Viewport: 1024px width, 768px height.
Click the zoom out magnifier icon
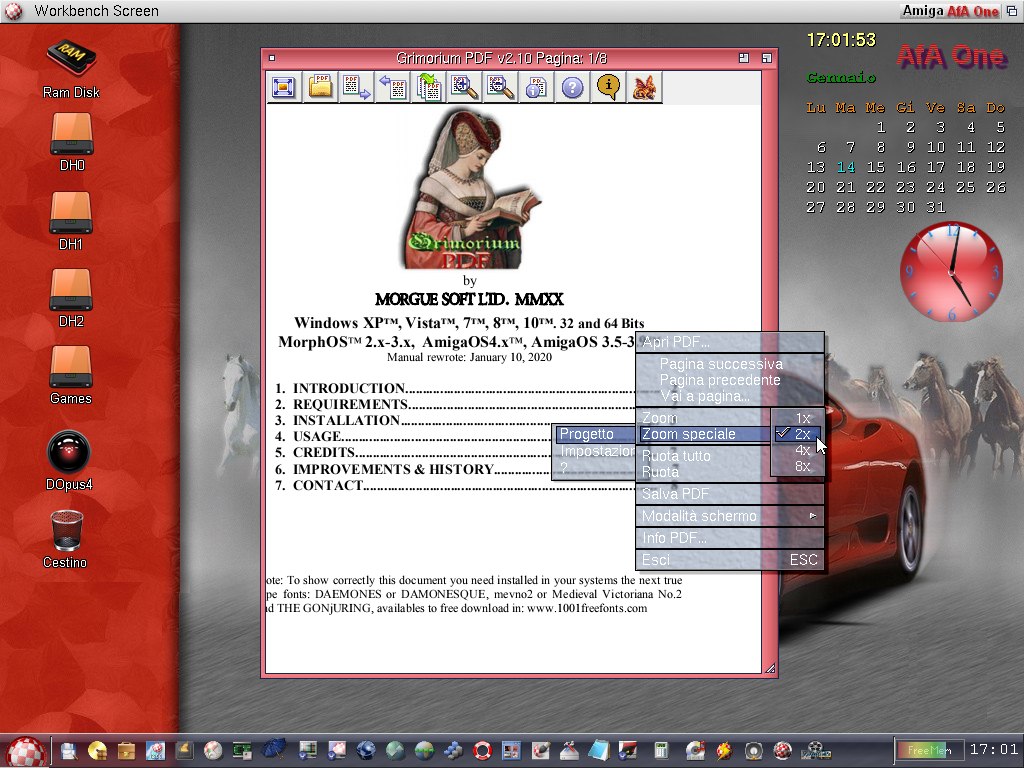pos(500,87)
